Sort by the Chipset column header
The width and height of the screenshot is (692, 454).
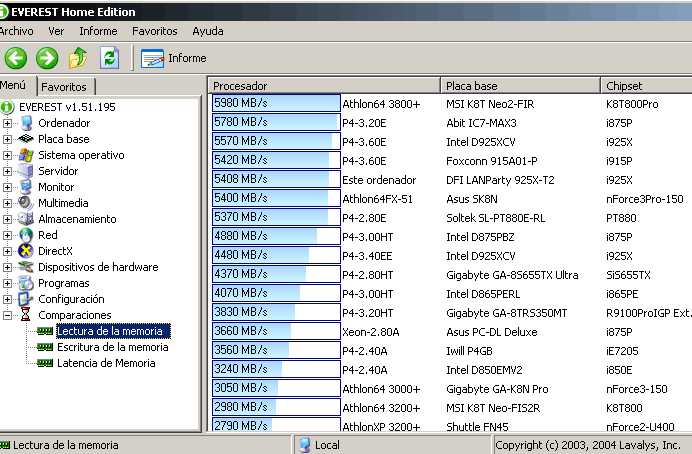point(646,86)
